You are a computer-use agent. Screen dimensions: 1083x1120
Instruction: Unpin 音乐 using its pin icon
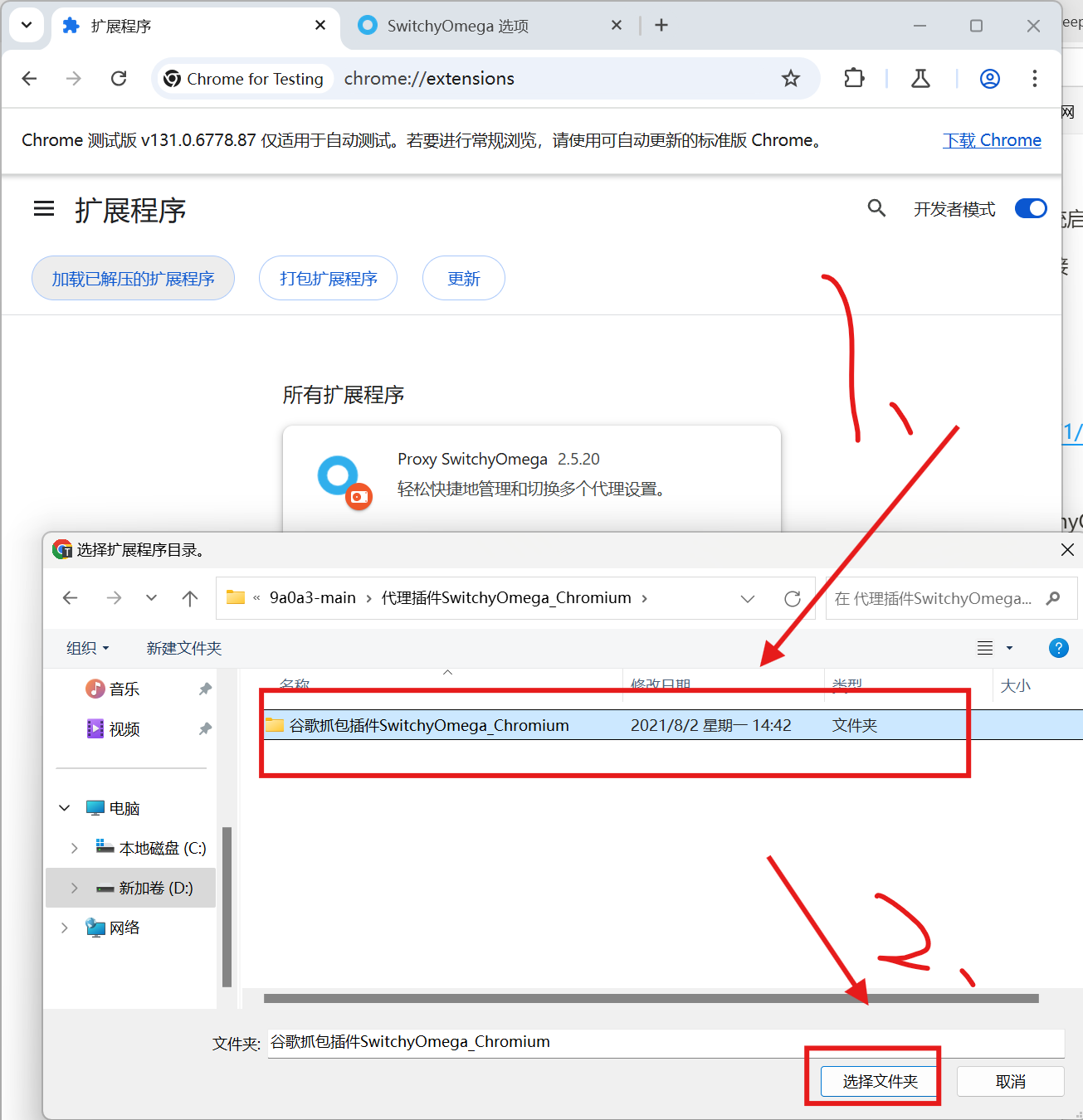point(205,689)
